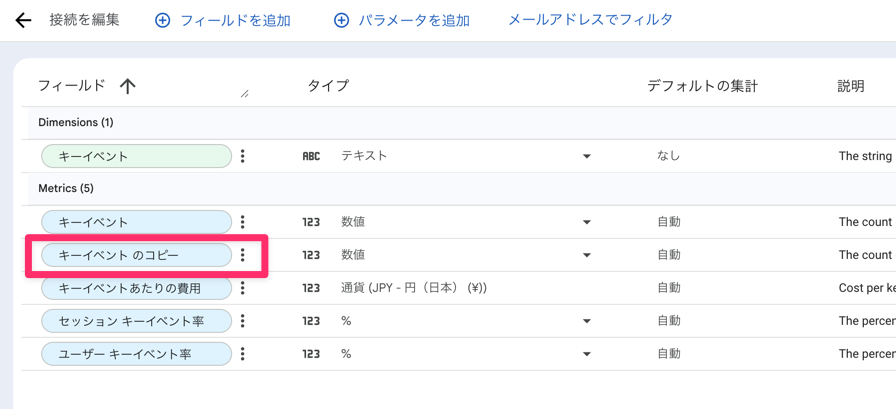Click the plus icon beside フィールドを追加
Image resolution: width=896 pixels, height=409 pixels.
(x=163, y=21)
